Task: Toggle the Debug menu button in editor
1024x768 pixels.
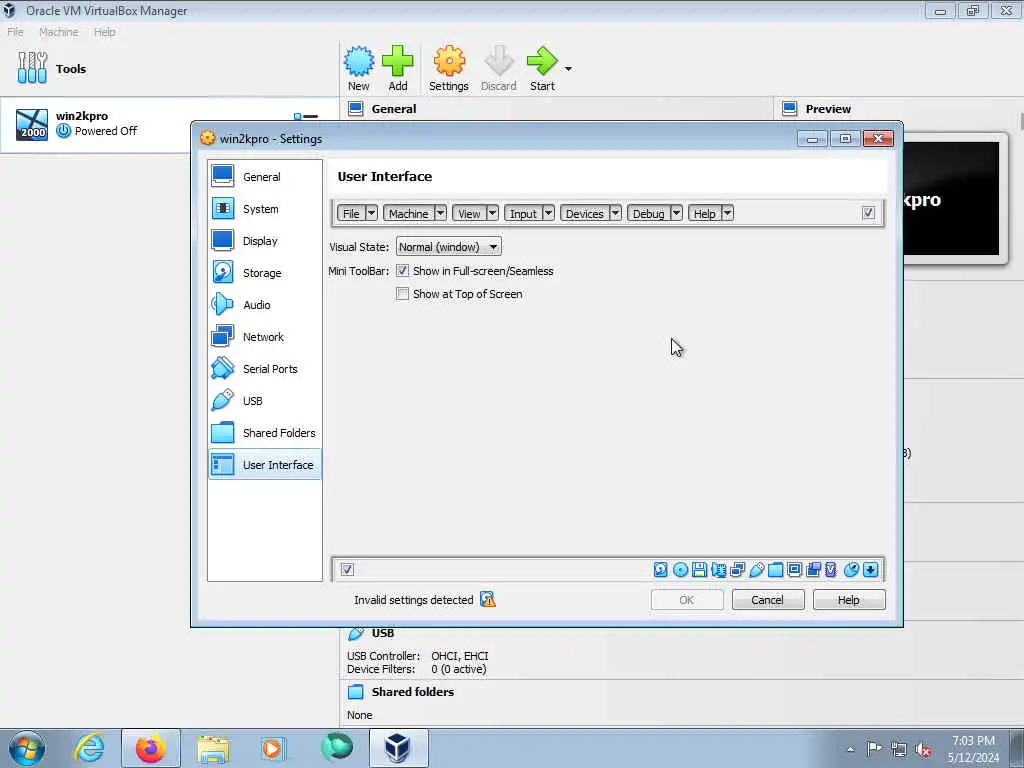Action: coord(648,213)
